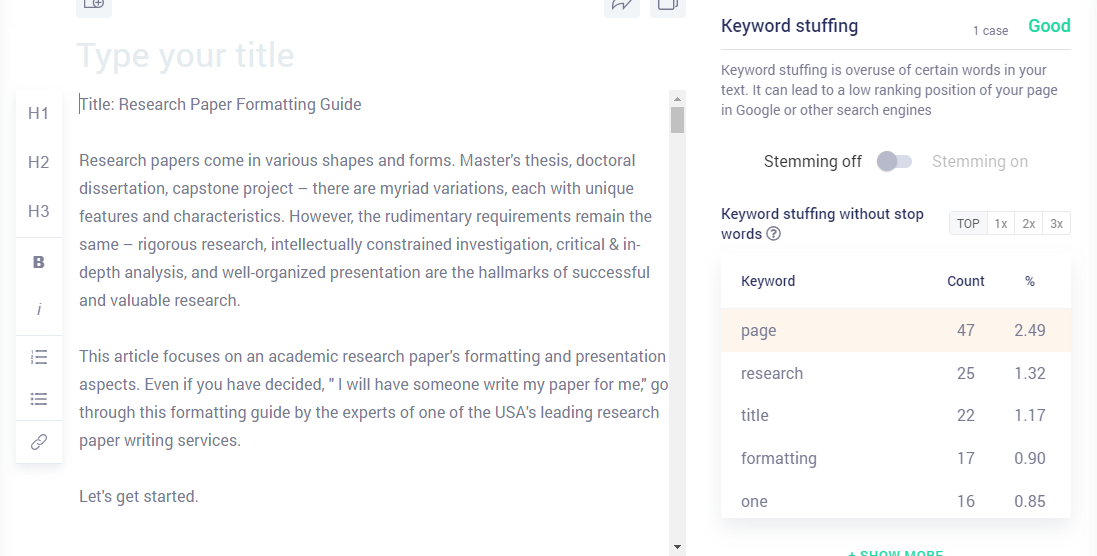The height and width of the screenshot is (556, 1097).
Task: Insert a numbered list
Action: [39, 357]
